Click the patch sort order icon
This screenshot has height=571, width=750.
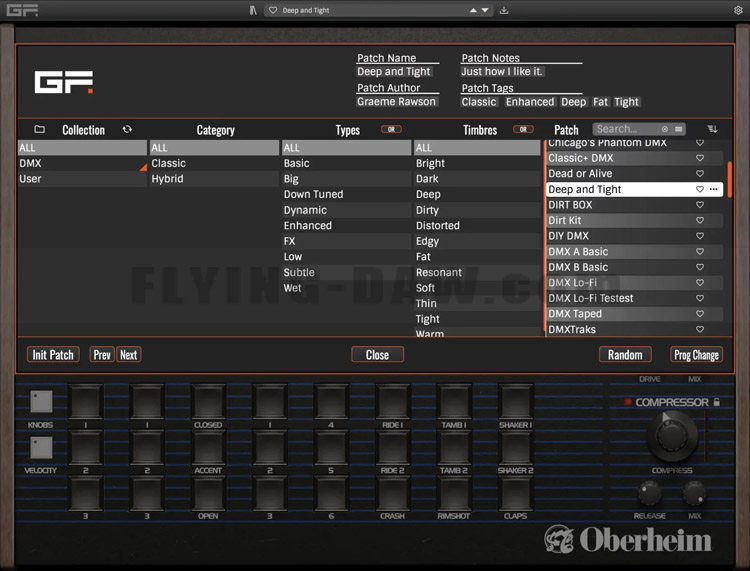click(712, 129)
